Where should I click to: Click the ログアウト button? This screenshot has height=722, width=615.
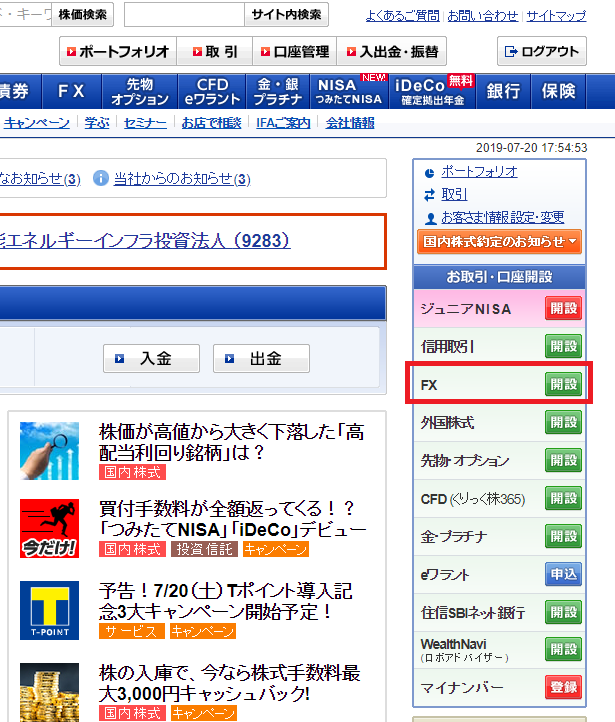click(x=542, y=51)
